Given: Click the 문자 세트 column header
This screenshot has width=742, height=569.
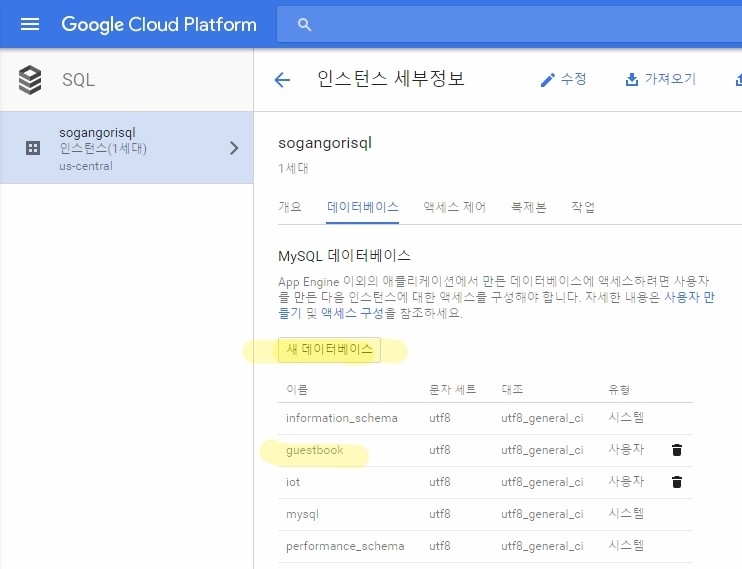Looking at the screenshot, I should [452, 390].
